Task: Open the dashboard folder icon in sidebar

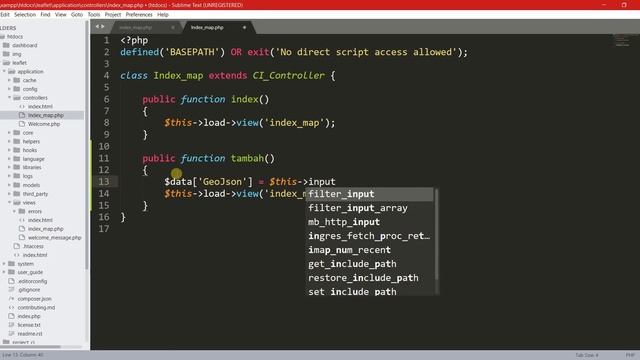Action: (6, 45)
